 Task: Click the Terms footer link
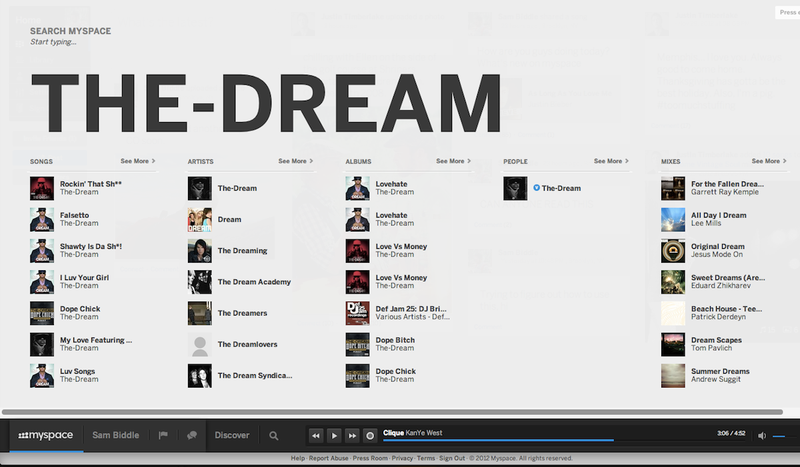pos(426,458)
